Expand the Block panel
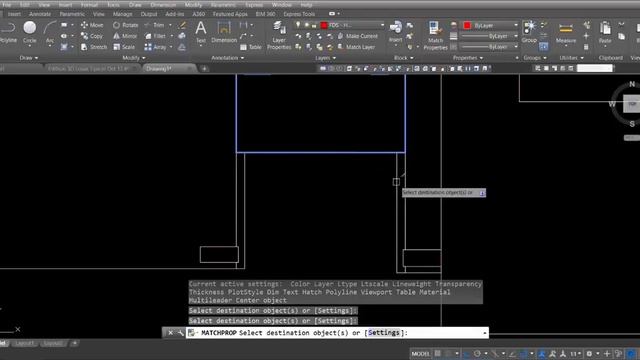 403,58
